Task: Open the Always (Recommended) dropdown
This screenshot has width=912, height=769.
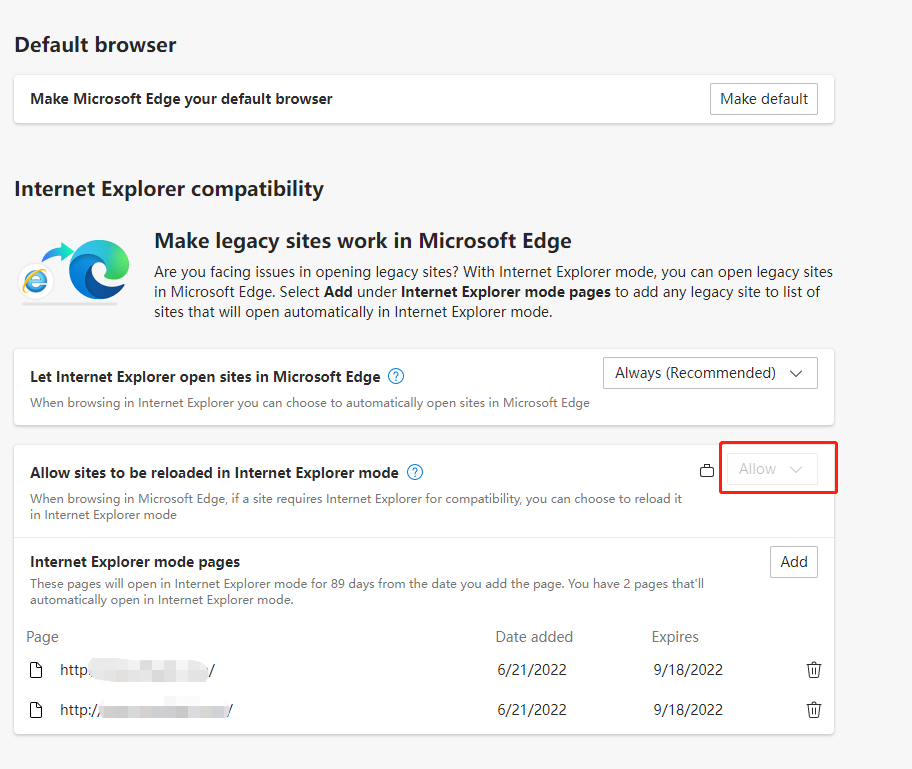Action: 710,373
